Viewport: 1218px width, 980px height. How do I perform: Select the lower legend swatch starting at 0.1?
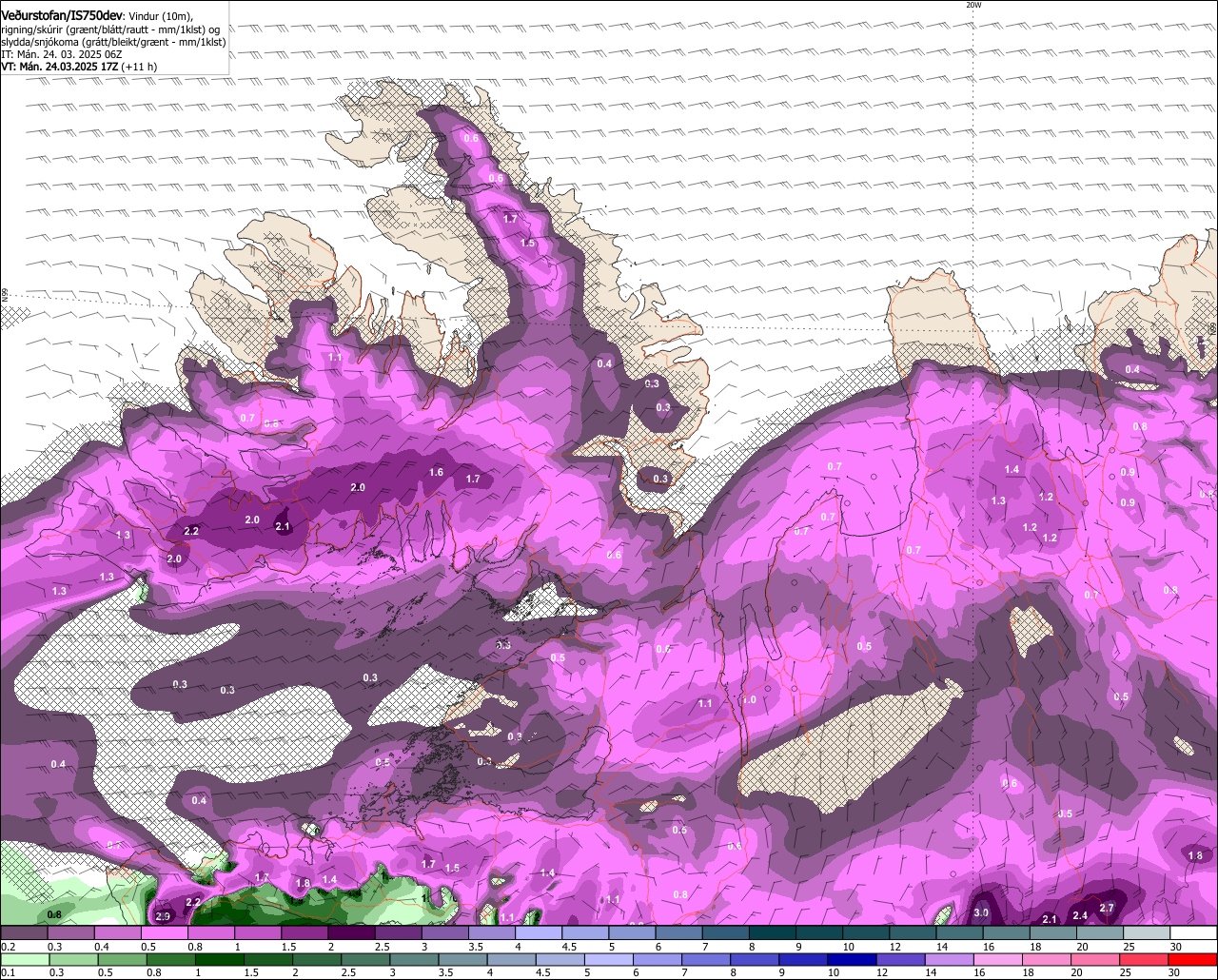click(x=24, y=960)
